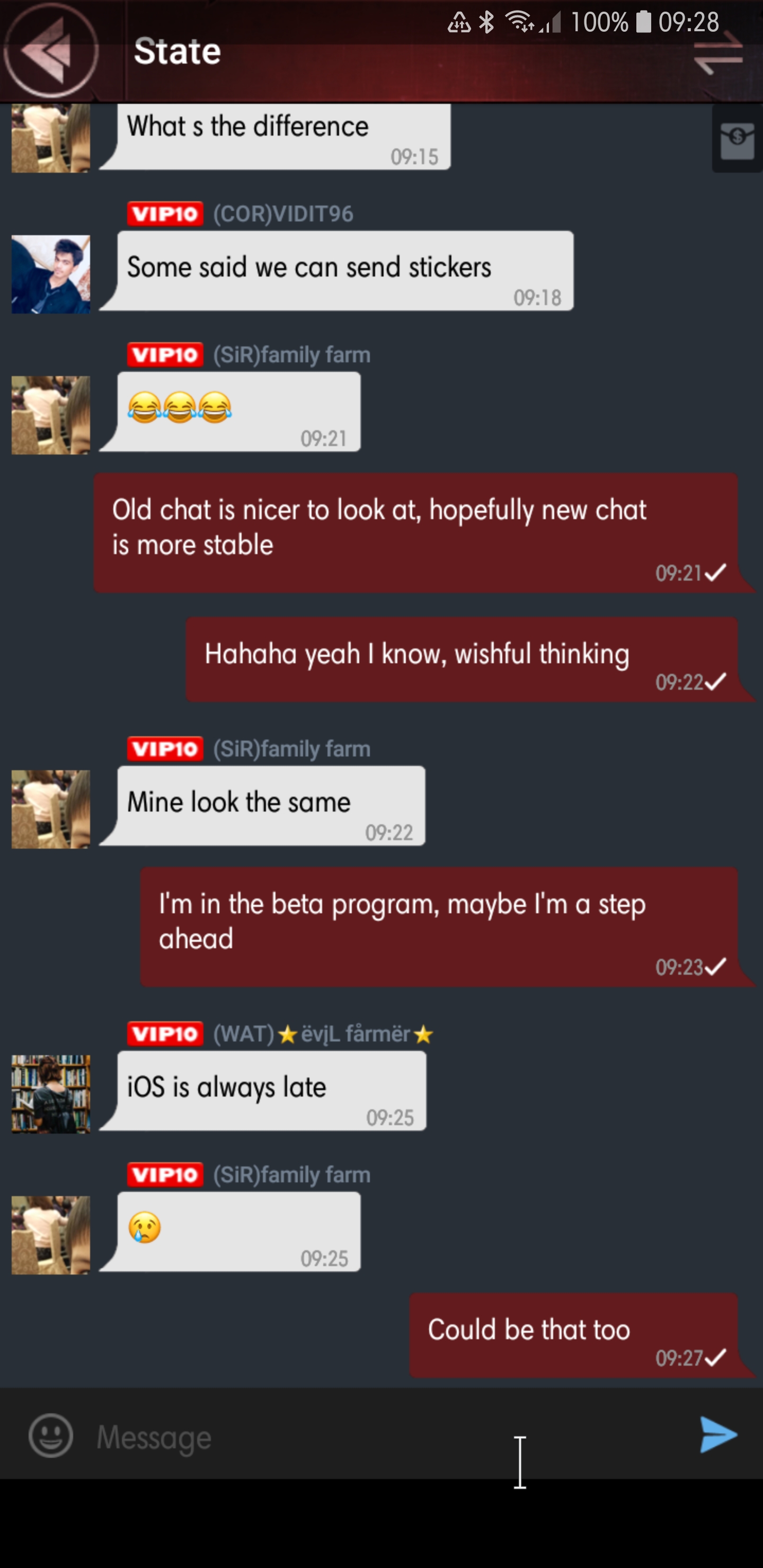Tap the back arrow button

click(50, 50)
